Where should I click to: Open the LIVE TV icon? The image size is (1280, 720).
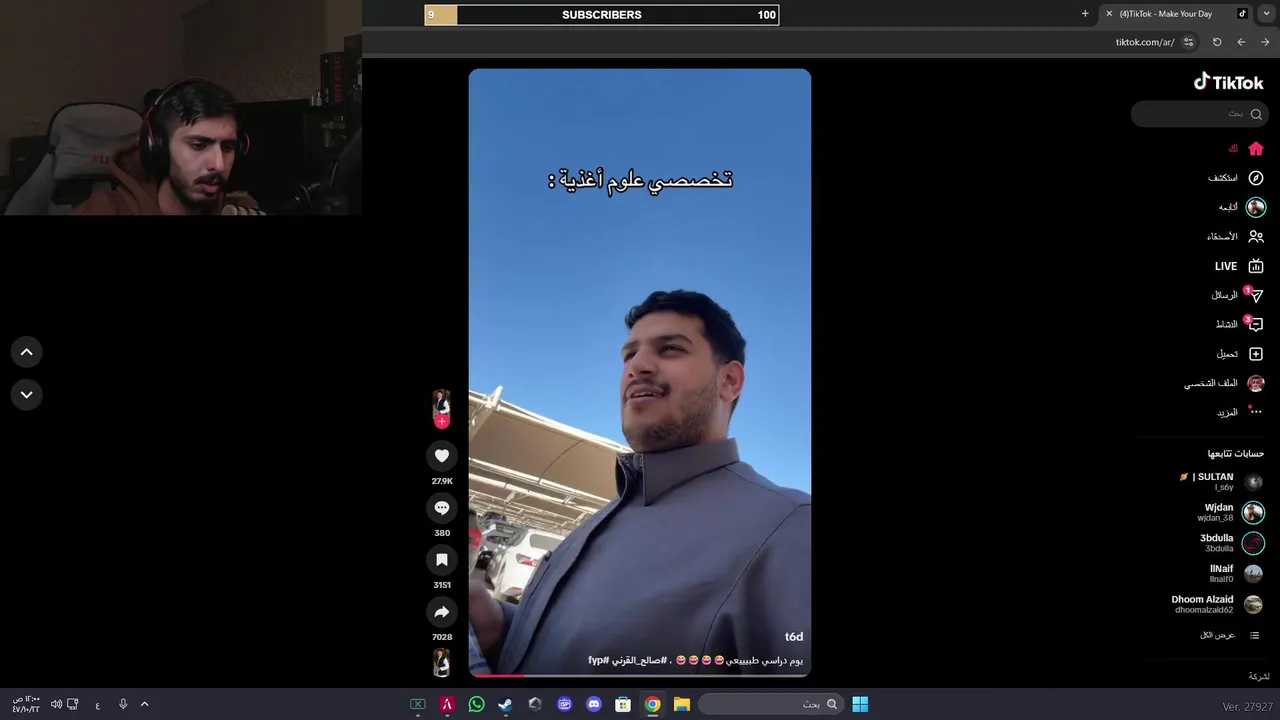coord(1256,266)
